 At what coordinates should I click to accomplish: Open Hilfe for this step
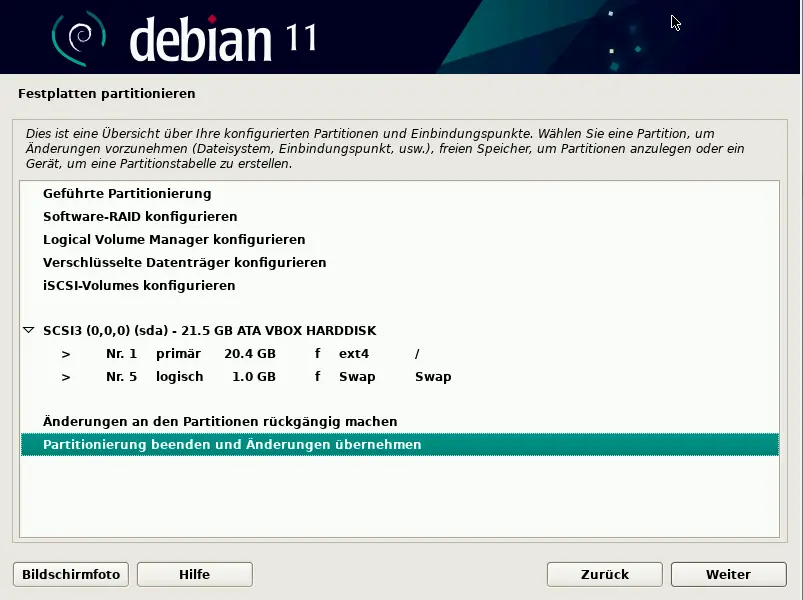point(194,574)
